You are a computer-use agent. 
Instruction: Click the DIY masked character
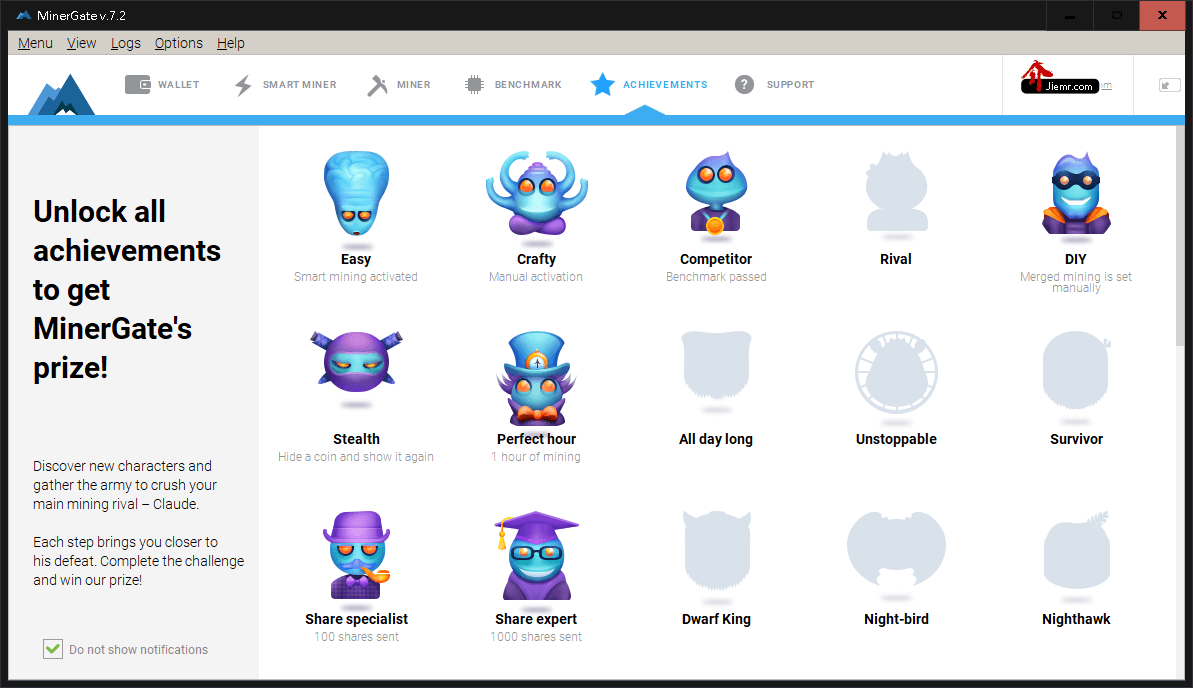pos(1076,193)
